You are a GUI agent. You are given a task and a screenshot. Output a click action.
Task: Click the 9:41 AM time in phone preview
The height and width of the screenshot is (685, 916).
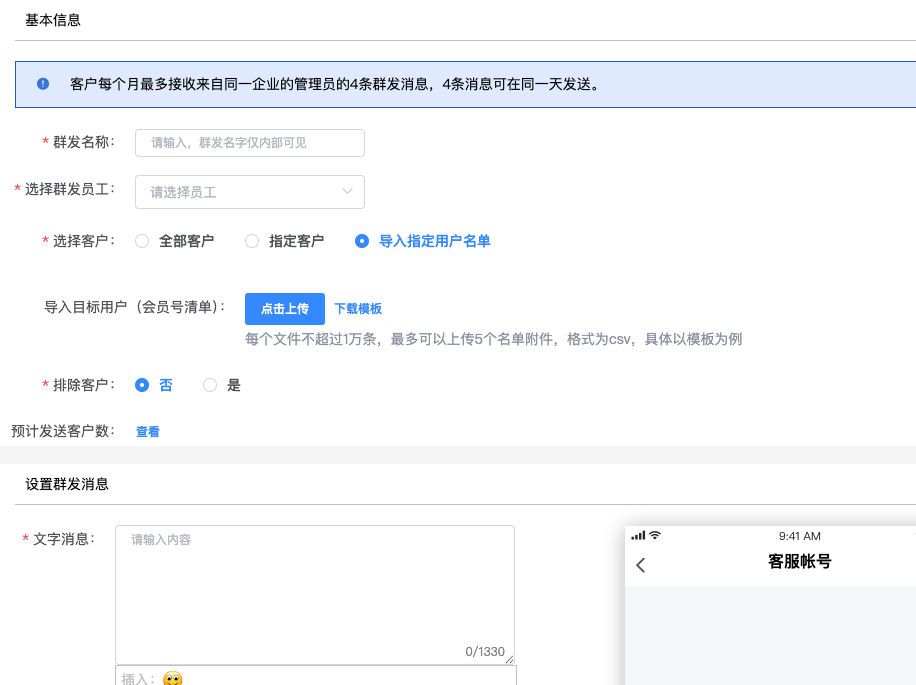[800, 536]
